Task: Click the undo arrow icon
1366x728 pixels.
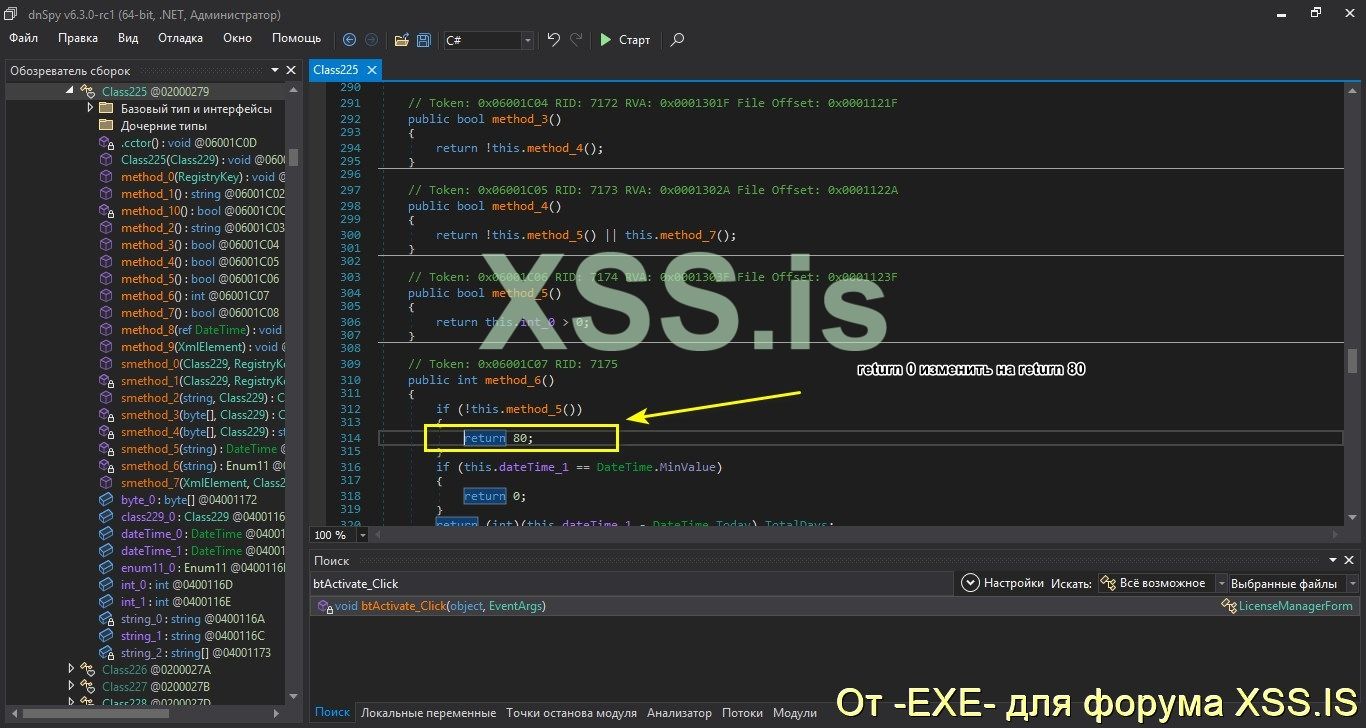Action: [x=553, y=40]
